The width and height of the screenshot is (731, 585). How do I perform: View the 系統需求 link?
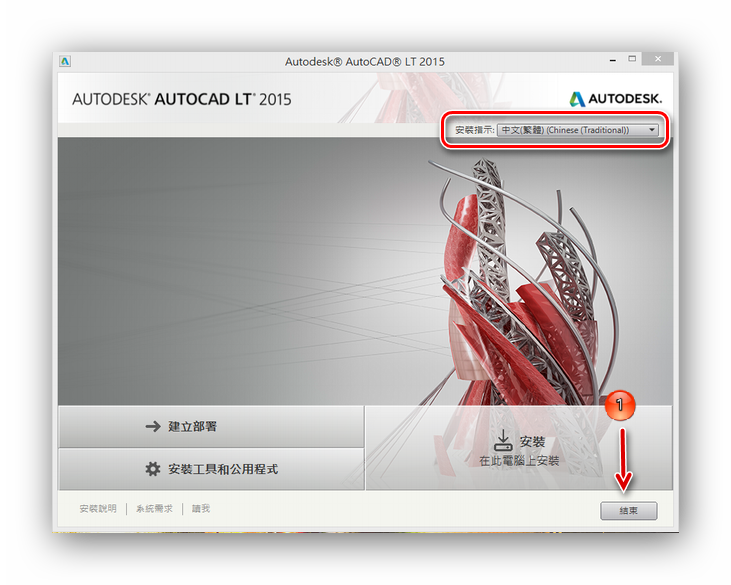(154, 509)
